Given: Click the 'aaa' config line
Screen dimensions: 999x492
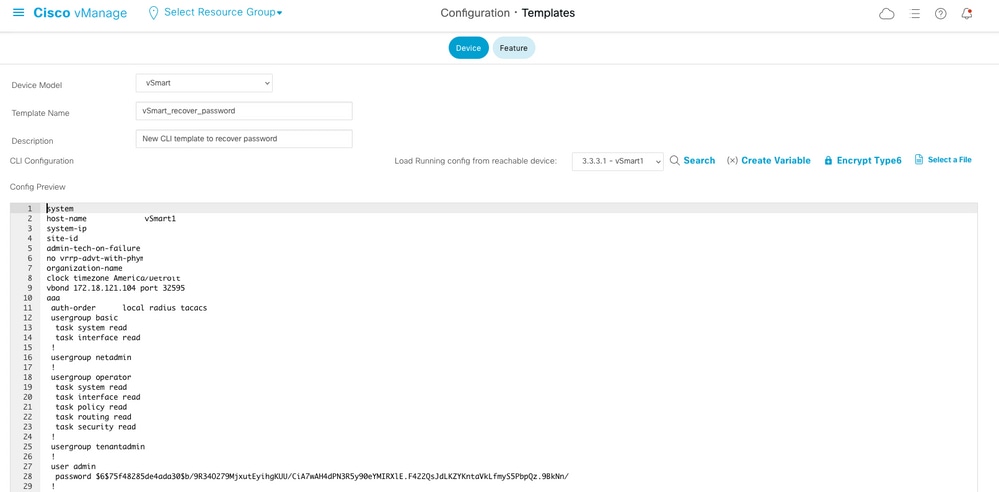Looking at the screenshot, I should pyautogui.click(x=53, y=298).
